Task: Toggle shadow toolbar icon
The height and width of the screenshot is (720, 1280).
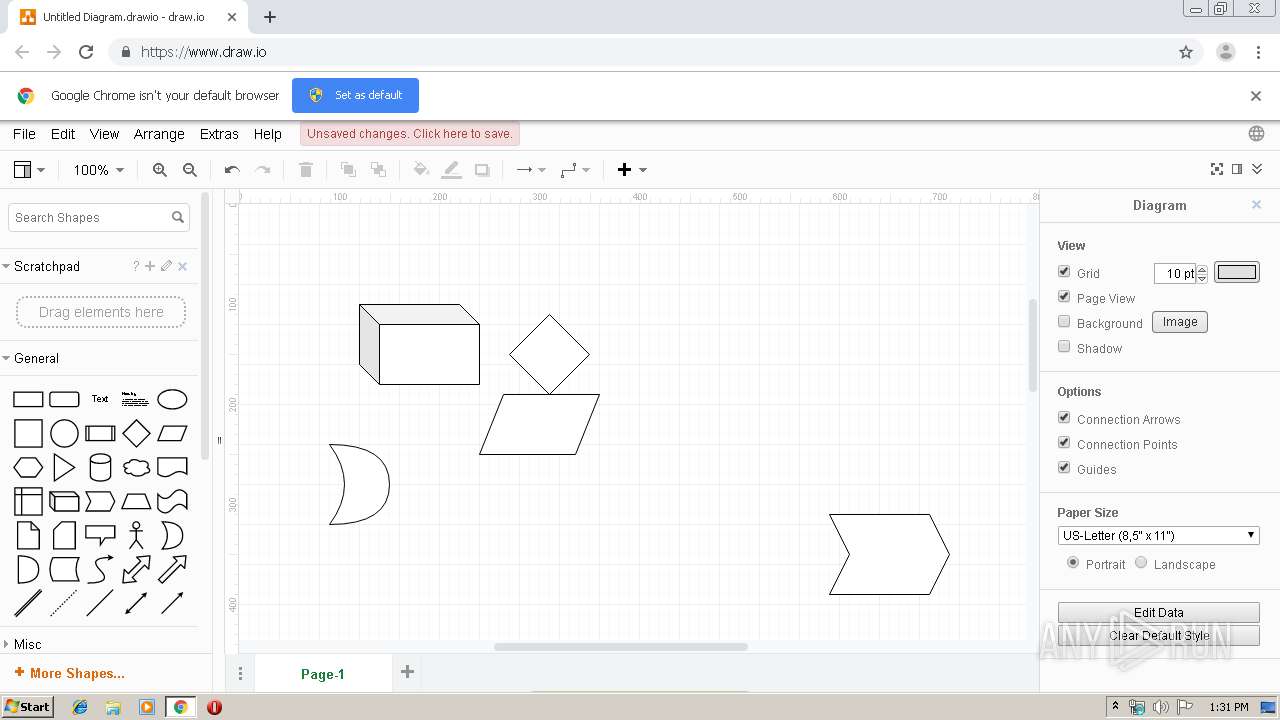Action: pyautogui.click(x=482, y=170)
